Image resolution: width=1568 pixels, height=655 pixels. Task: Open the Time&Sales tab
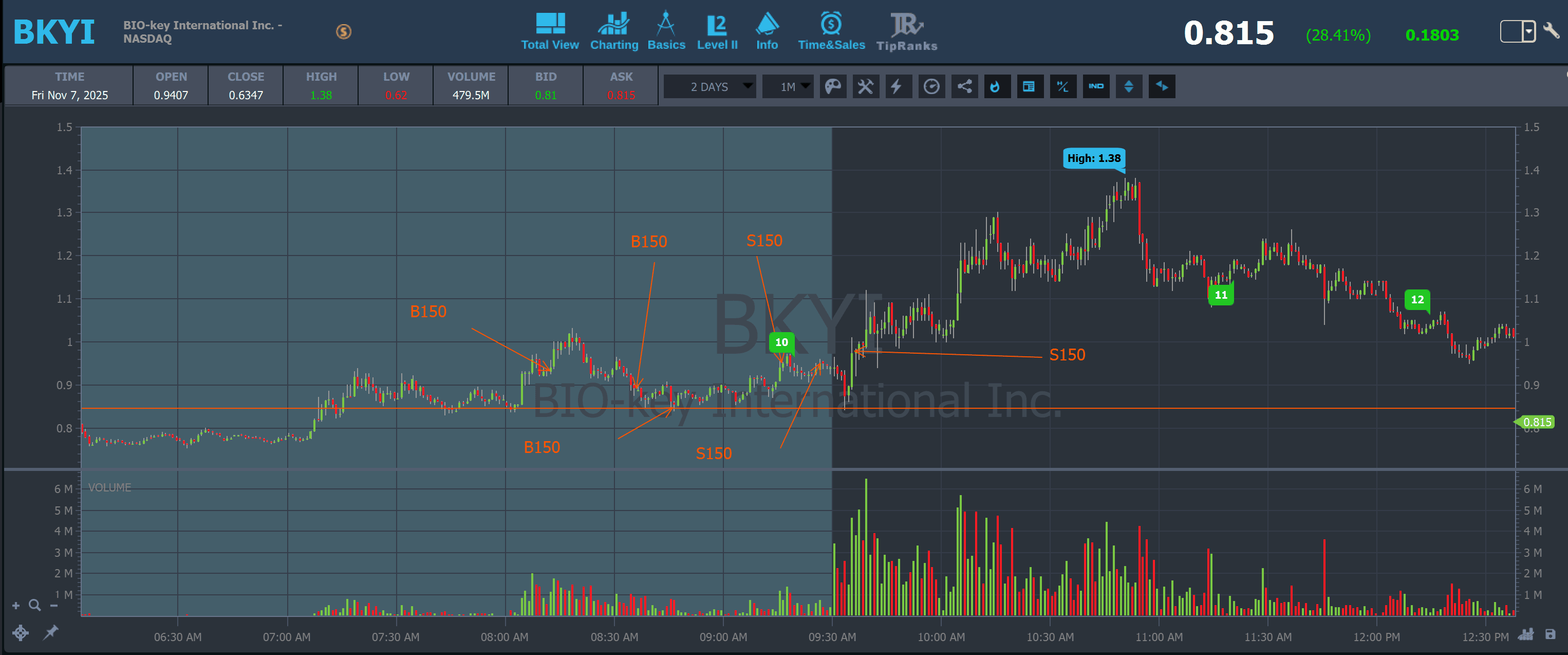coord(831,32)
